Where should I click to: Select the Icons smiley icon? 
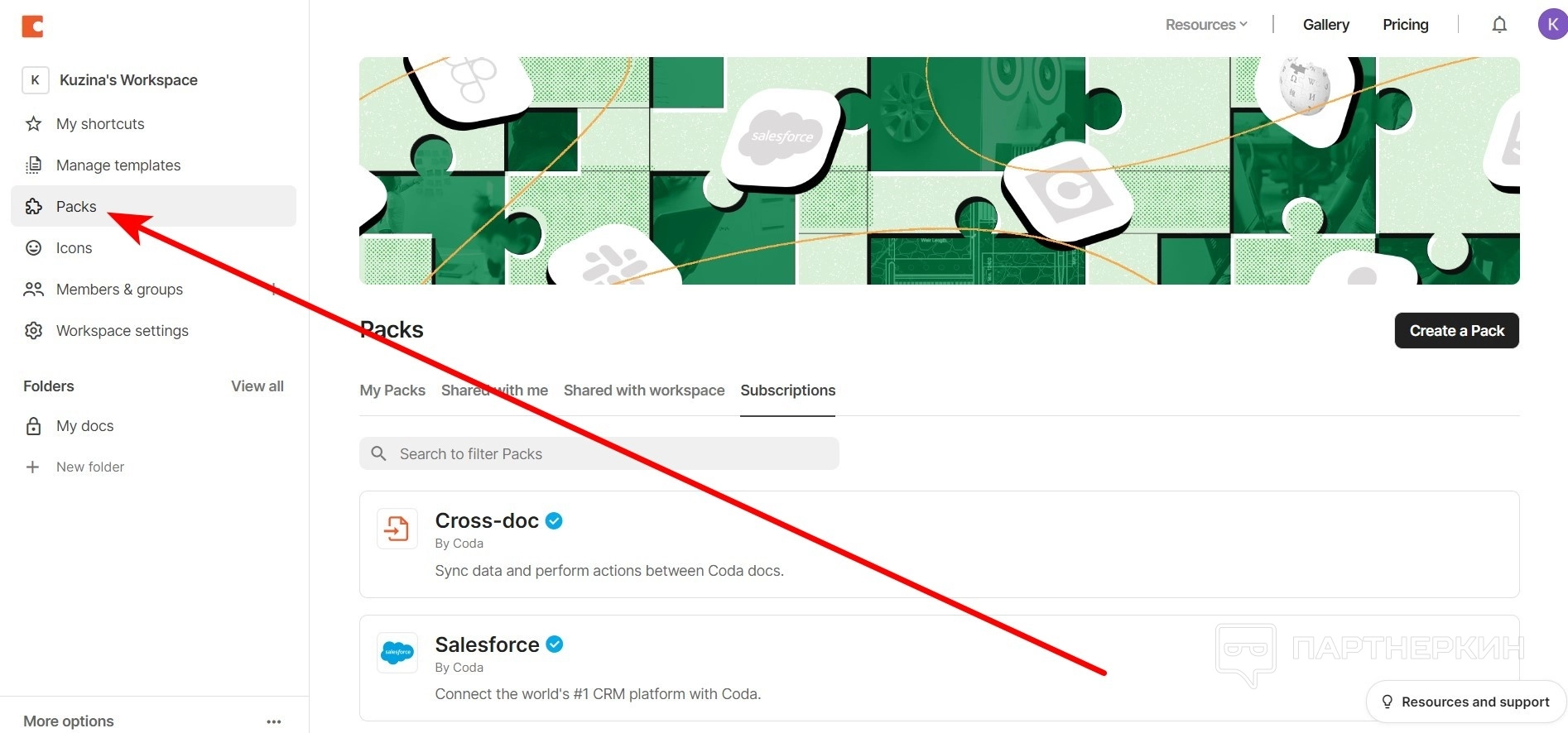[33, 248]
